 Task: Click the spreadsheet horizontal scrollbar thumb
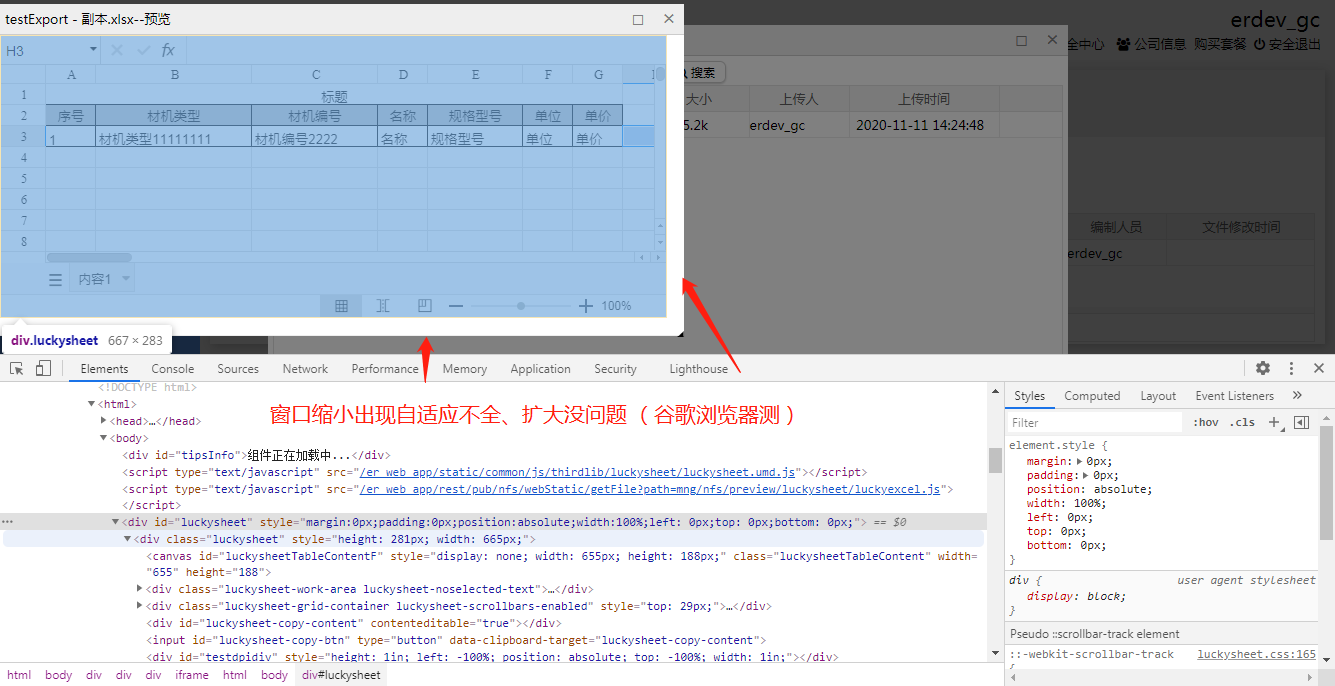[x=90, y=257]
